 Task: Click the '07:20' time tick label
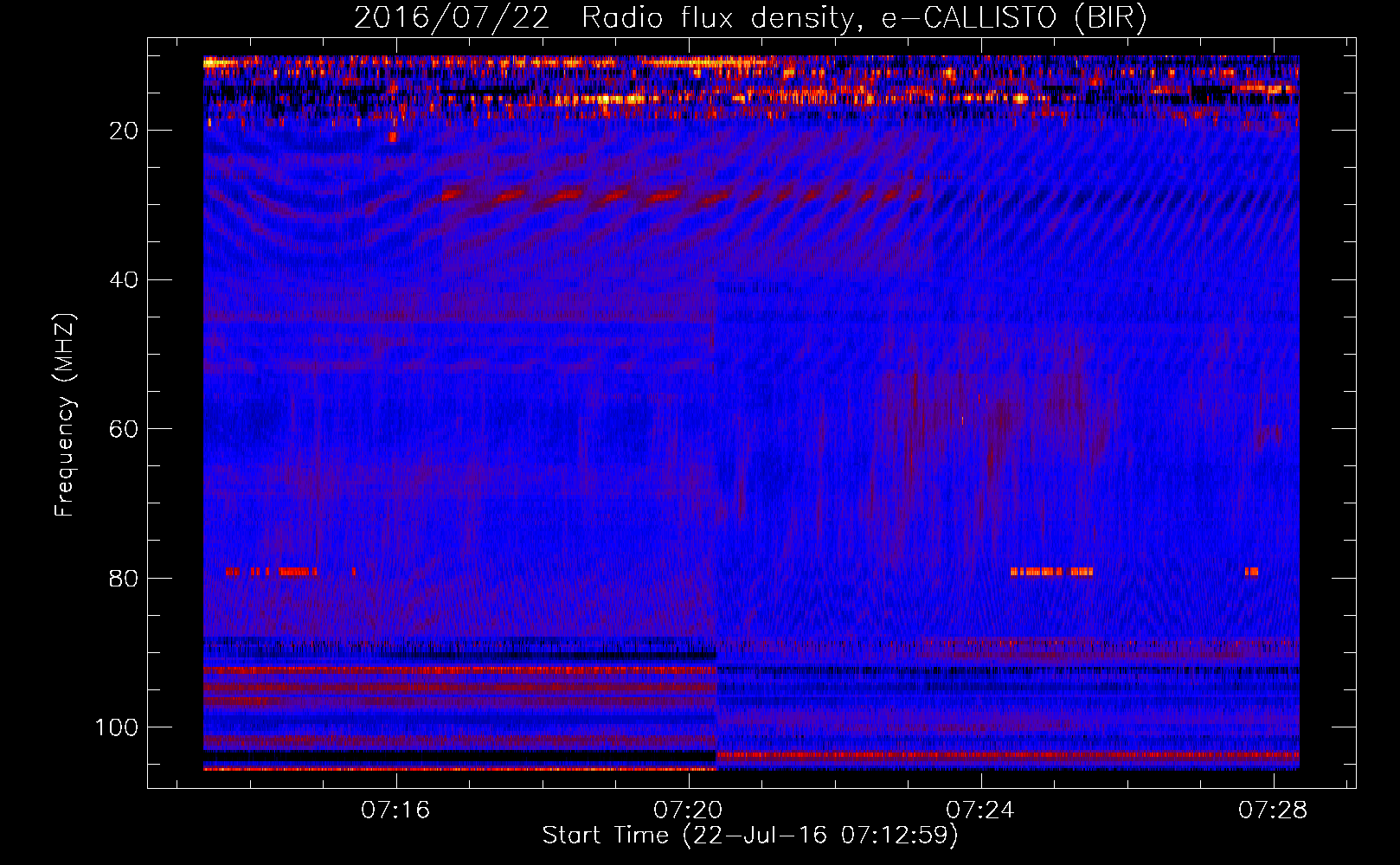pyautogui.click(x=688, y=811)
